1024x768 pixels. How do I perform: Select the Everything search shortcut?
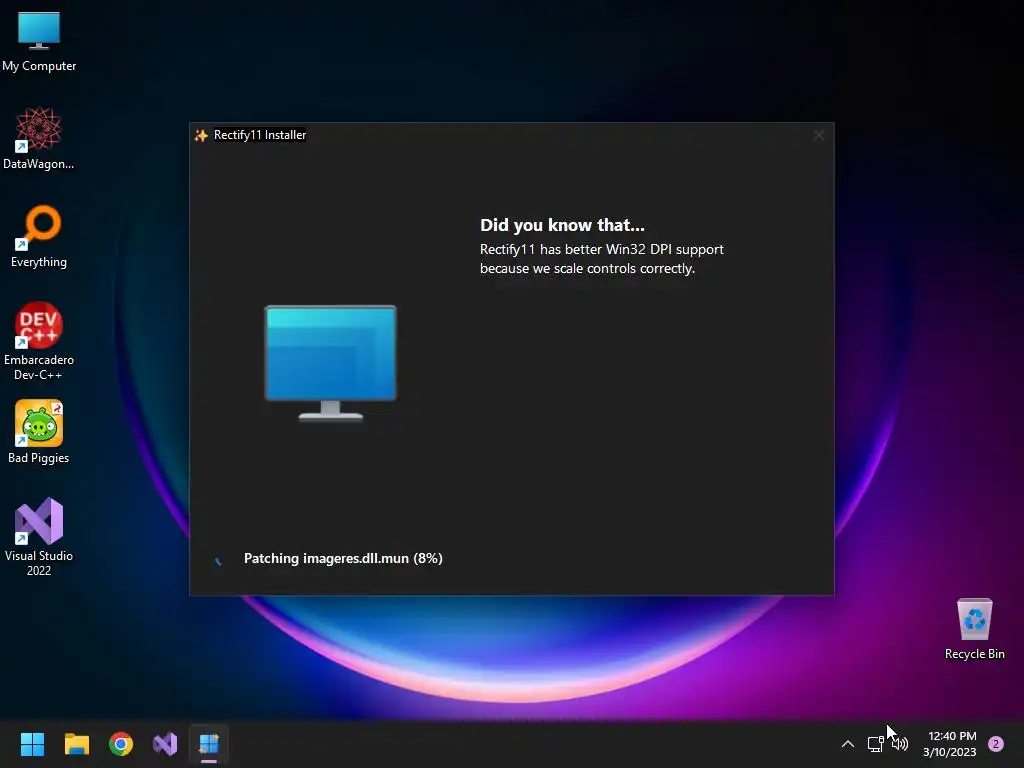point(39,236)
